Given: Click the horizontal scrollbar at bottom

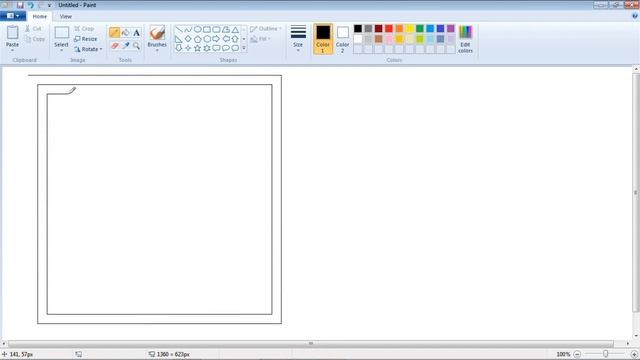Looking at the screenshot, I should click(311, 344).
